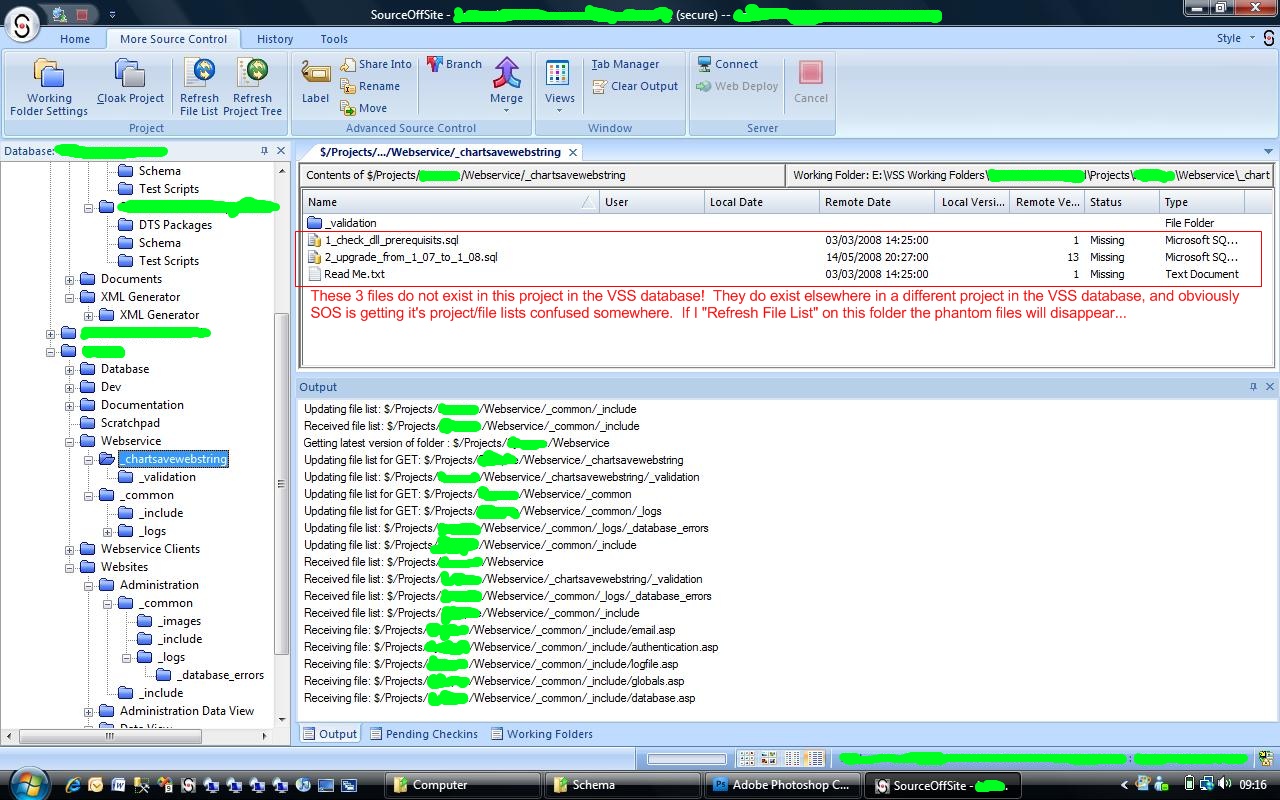Select the More Source Control tab
The image size is (1280, 800).
click(174, 39)
